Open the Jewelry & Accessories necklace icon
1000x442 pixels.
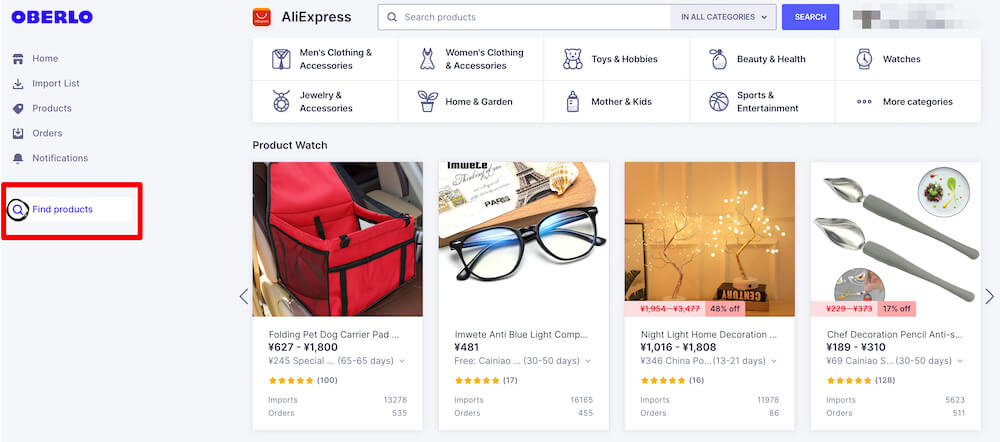coord(281,101)
